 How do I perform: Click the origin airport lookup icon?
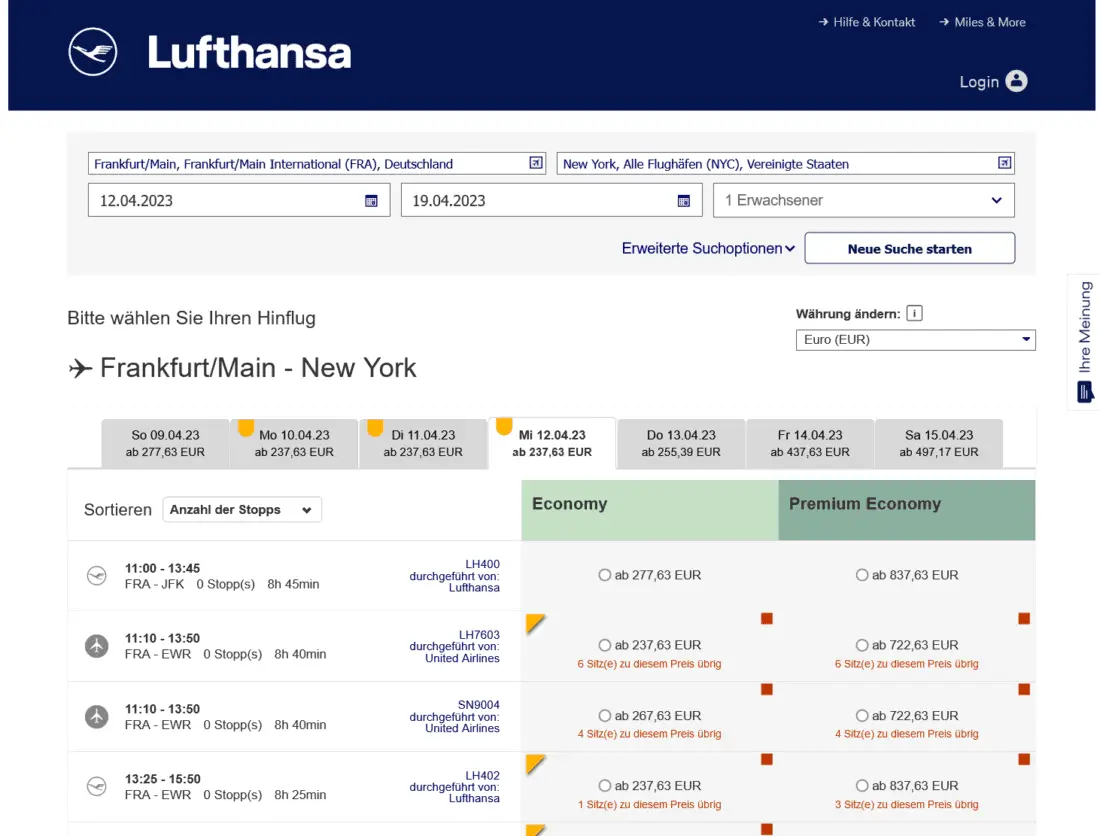(x=536, y=163)
